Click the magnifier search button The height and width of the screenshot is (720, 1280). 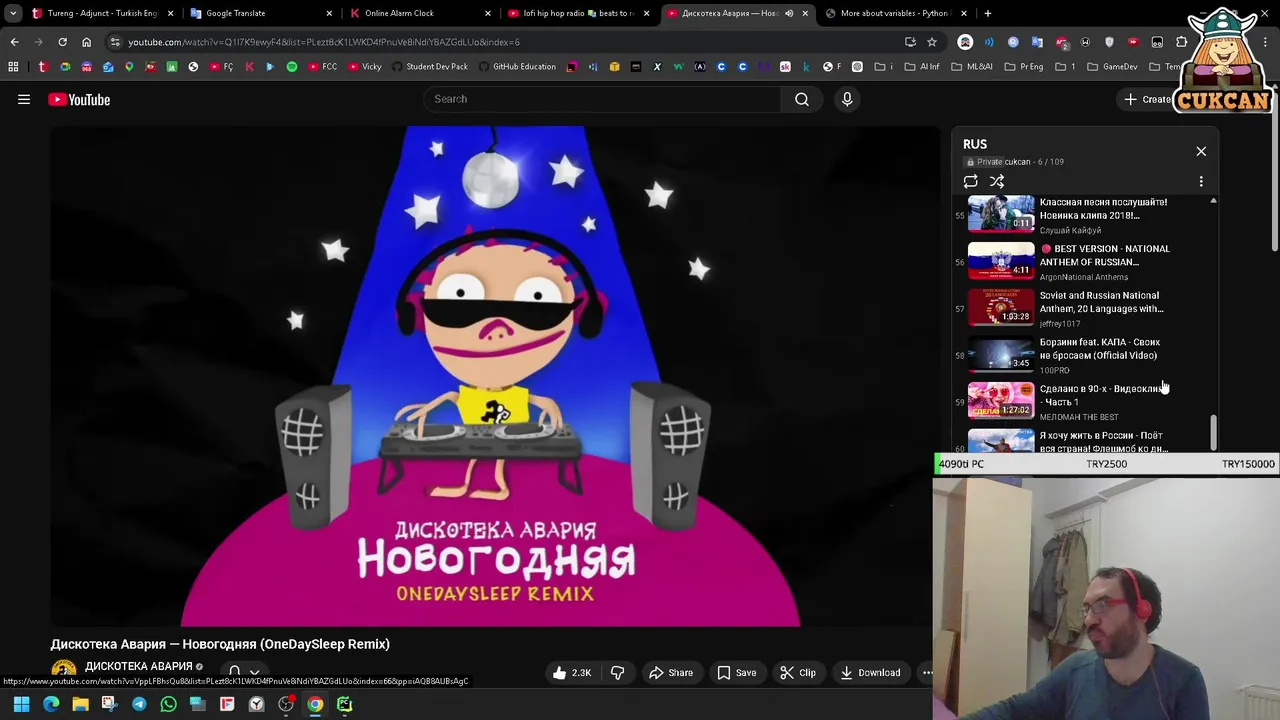tap(802, 99)
